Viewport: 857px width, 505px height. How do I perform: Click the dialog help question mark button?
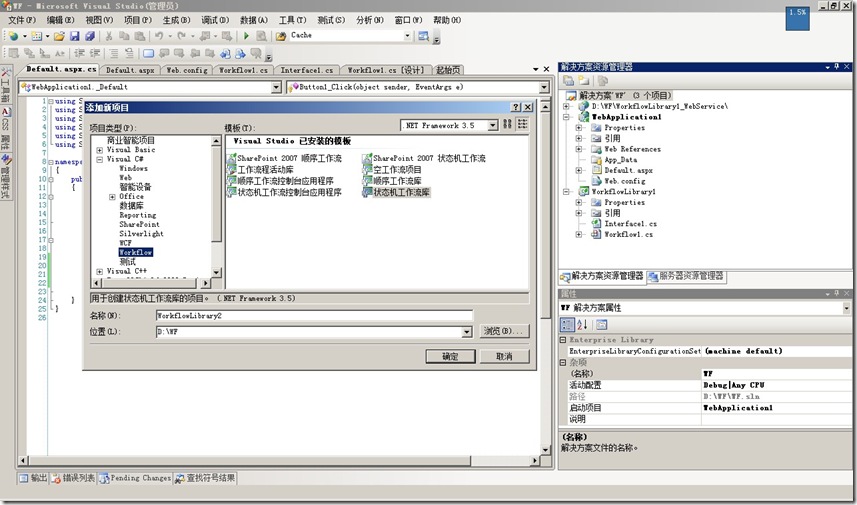[516, 107]
